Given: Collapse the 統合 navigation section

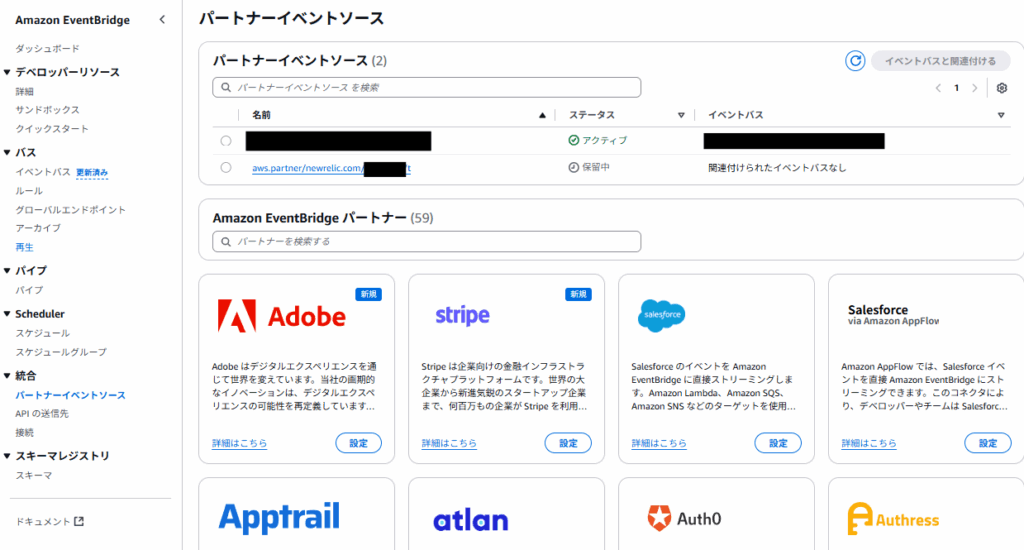Looking at the screenshot, I should coord(7,376).
